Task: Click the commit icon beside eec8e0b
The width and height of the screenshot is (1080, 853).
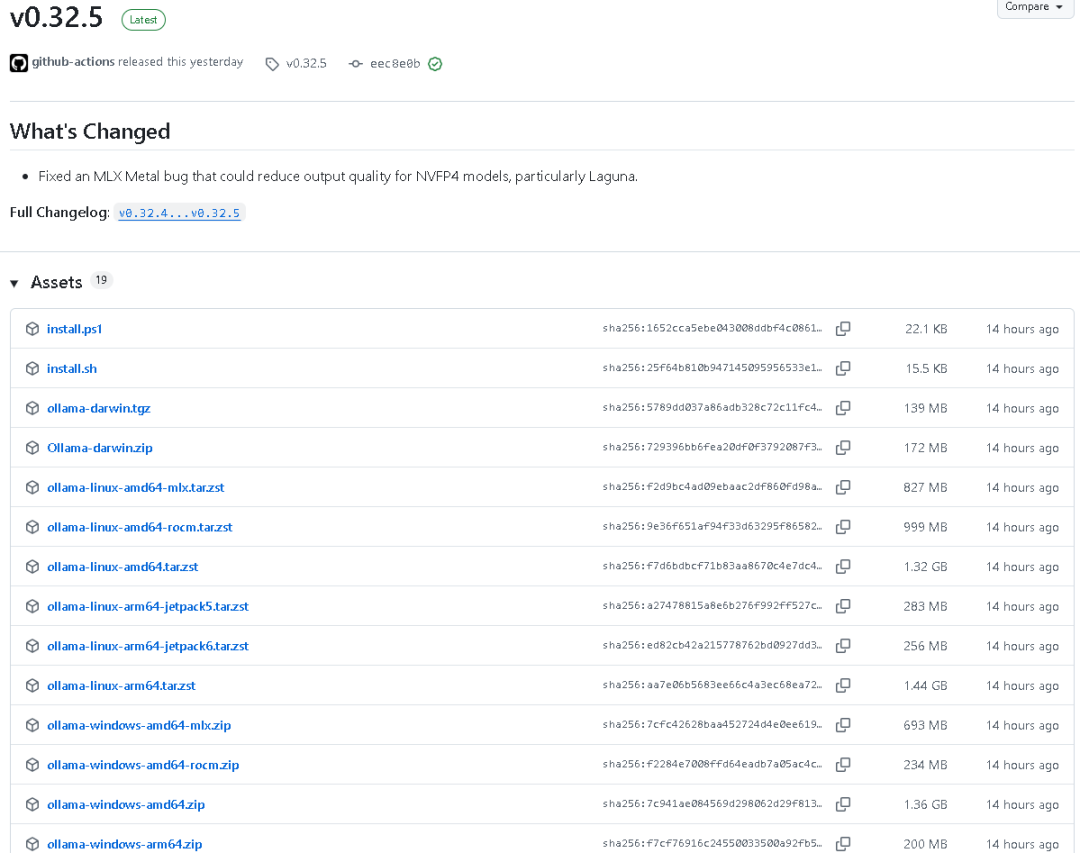Action: (355, 64)
